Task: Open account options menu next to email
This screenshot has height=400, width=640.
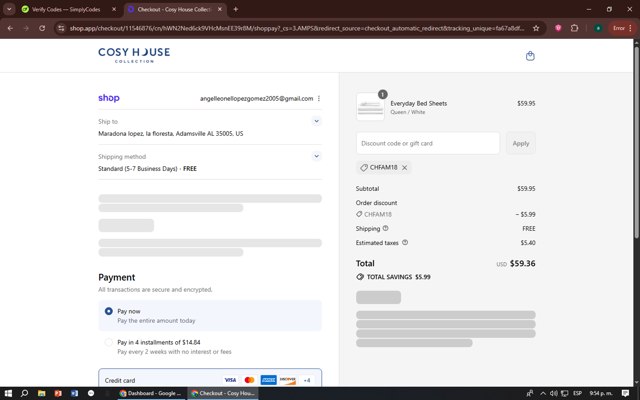Action: (319, 98)
